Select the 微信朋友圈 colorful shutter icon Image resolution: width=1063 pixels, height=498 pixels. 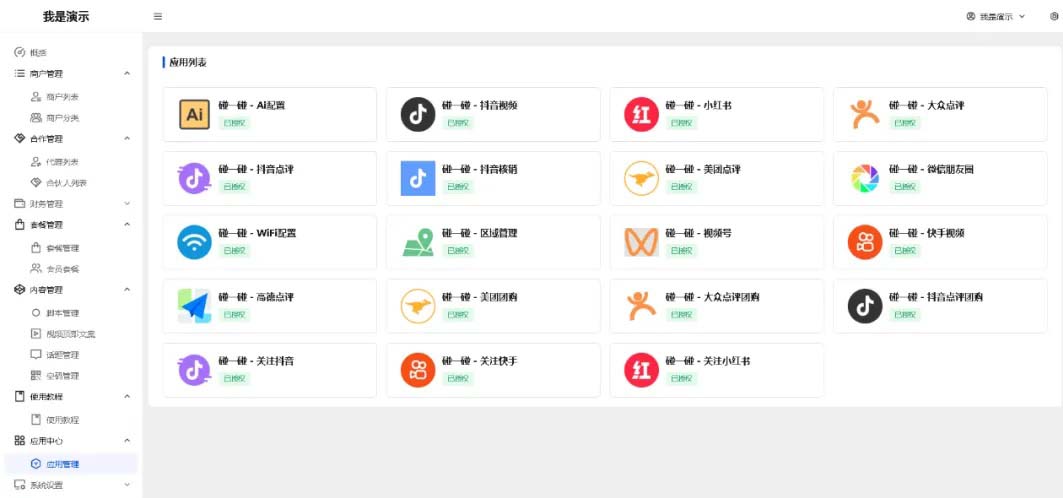tap(863, 178)
